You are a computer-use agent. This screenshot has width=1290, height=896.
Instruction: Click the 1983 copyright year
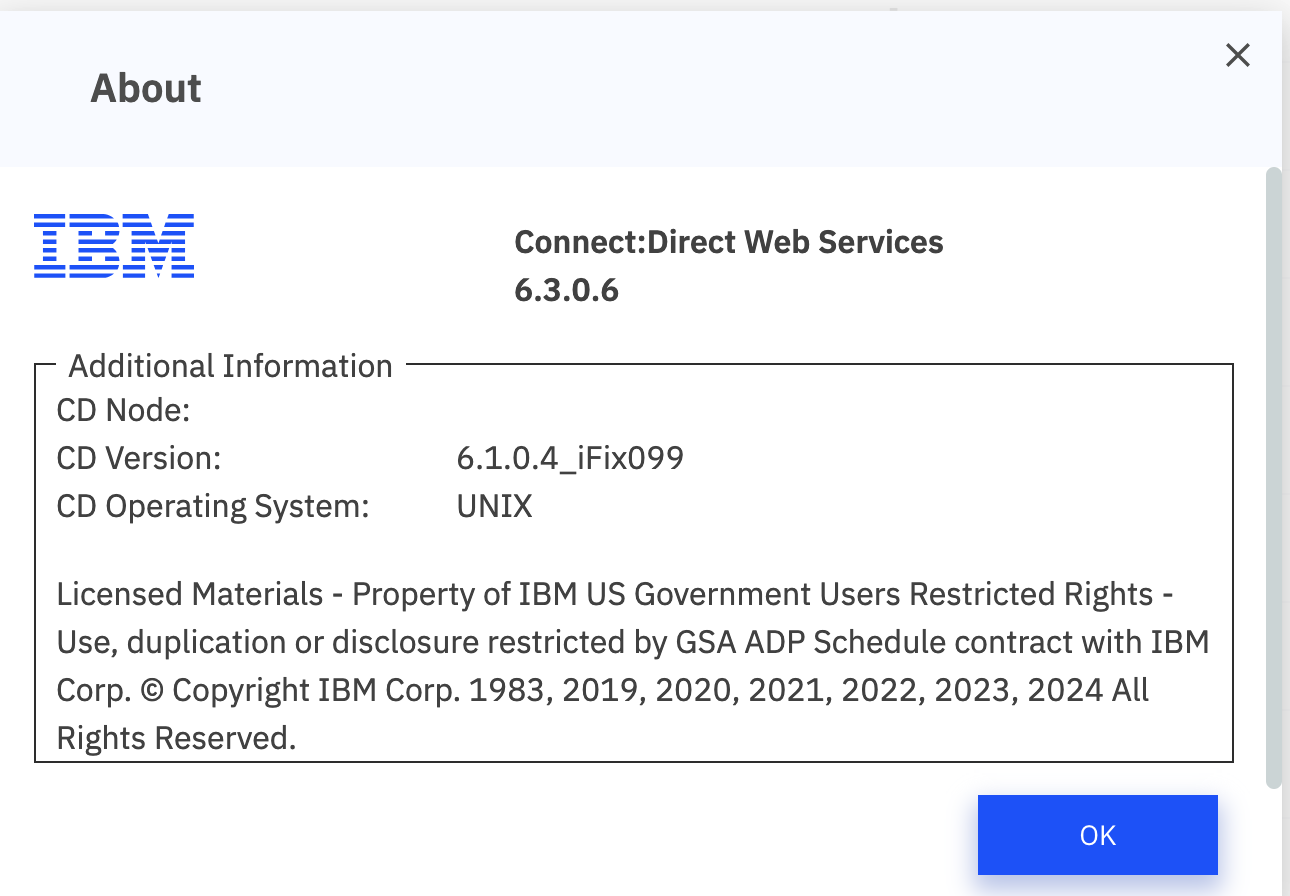pos(505,690)
